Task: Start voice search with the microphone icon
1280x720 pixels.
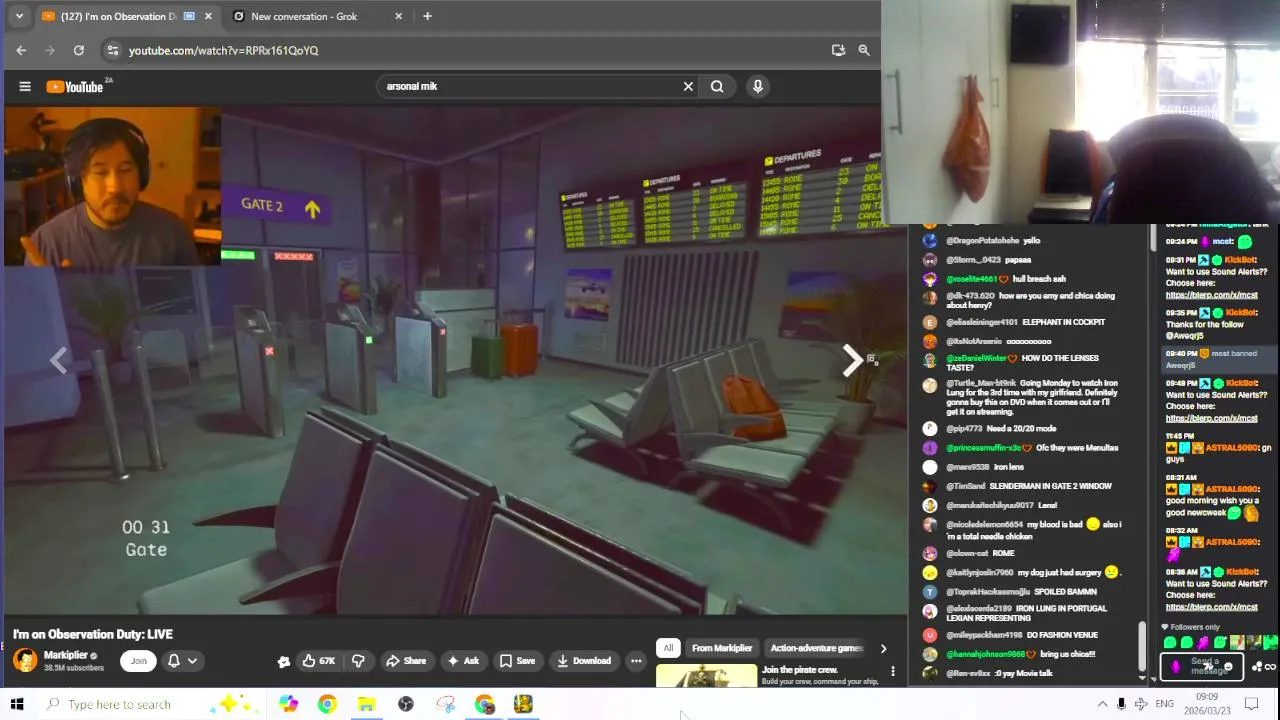Action: point(758,86)
